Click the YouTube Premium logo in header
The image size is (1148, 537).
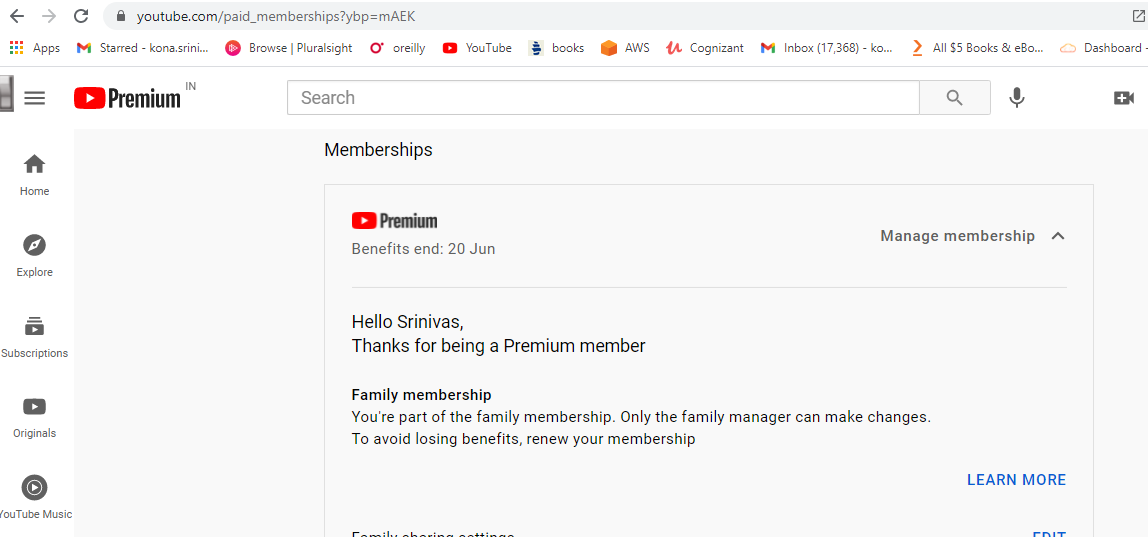(x=127, y=98)
